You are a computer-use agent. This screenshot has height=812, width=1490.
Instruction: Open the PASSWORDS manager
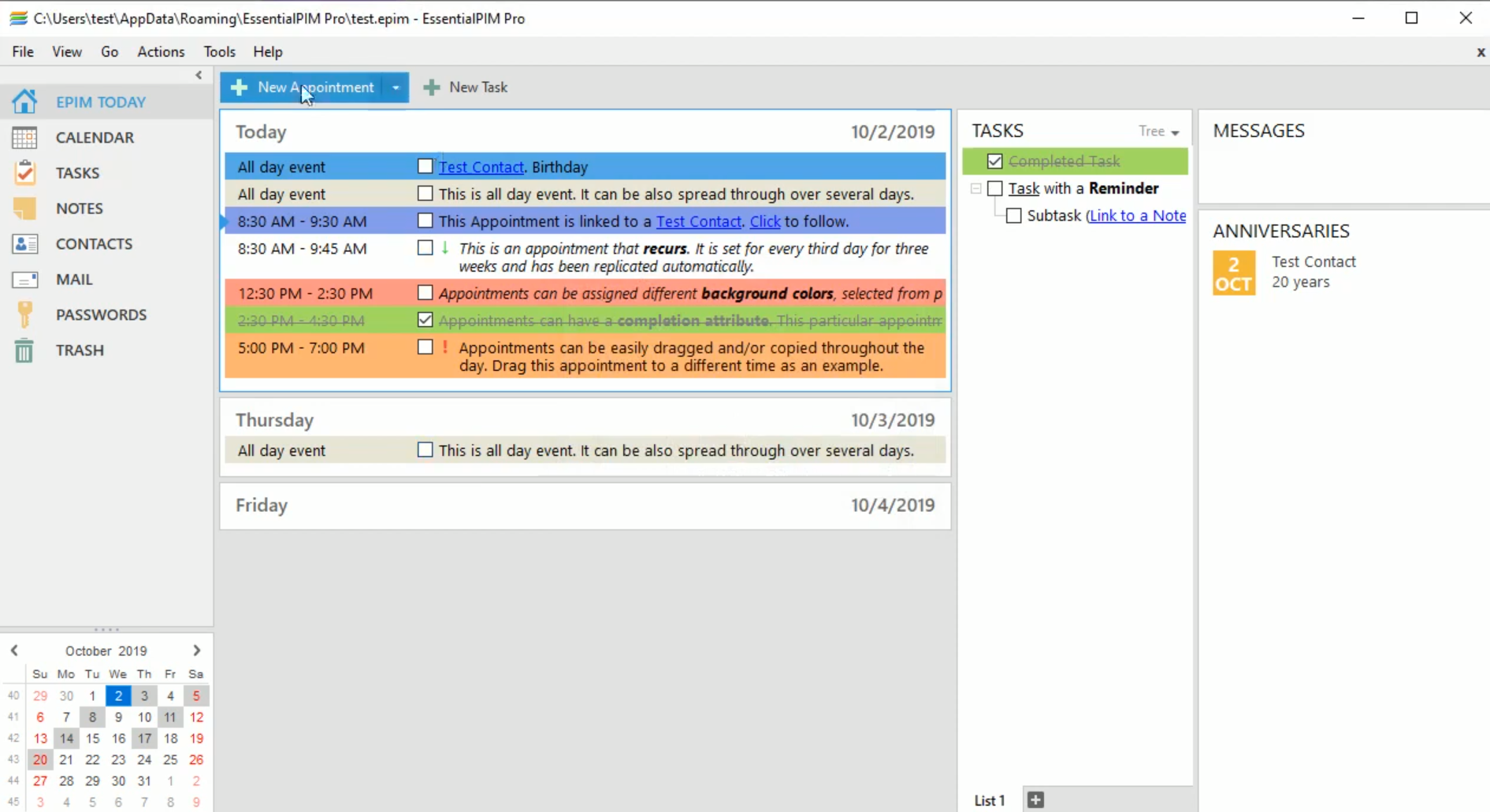point(101,314)
